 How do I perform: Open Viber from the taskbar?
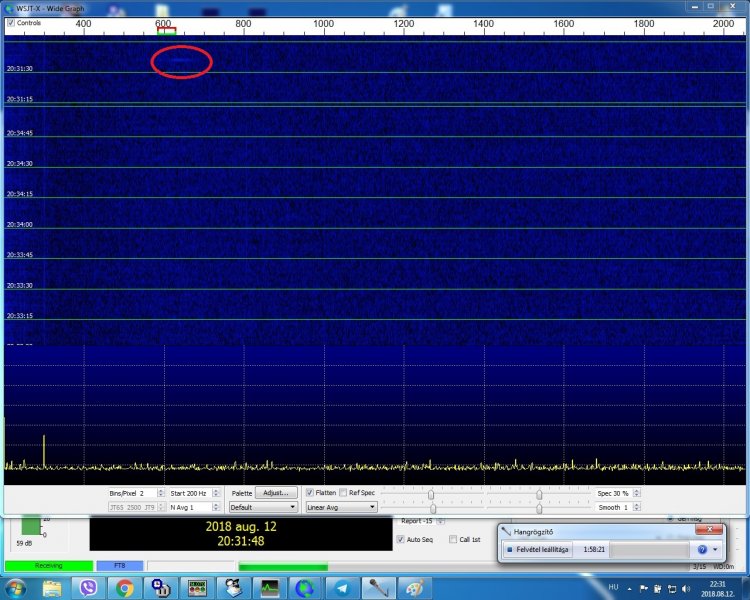tap(88, 588)
